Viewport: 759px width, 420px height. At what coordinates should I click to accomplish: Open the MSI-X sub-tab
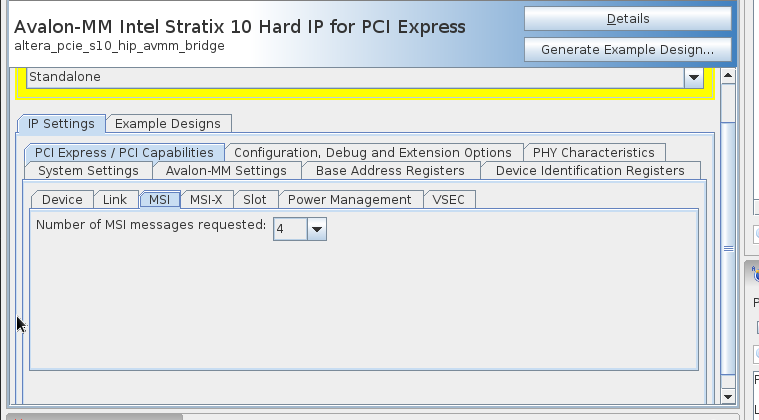(206, 200)
